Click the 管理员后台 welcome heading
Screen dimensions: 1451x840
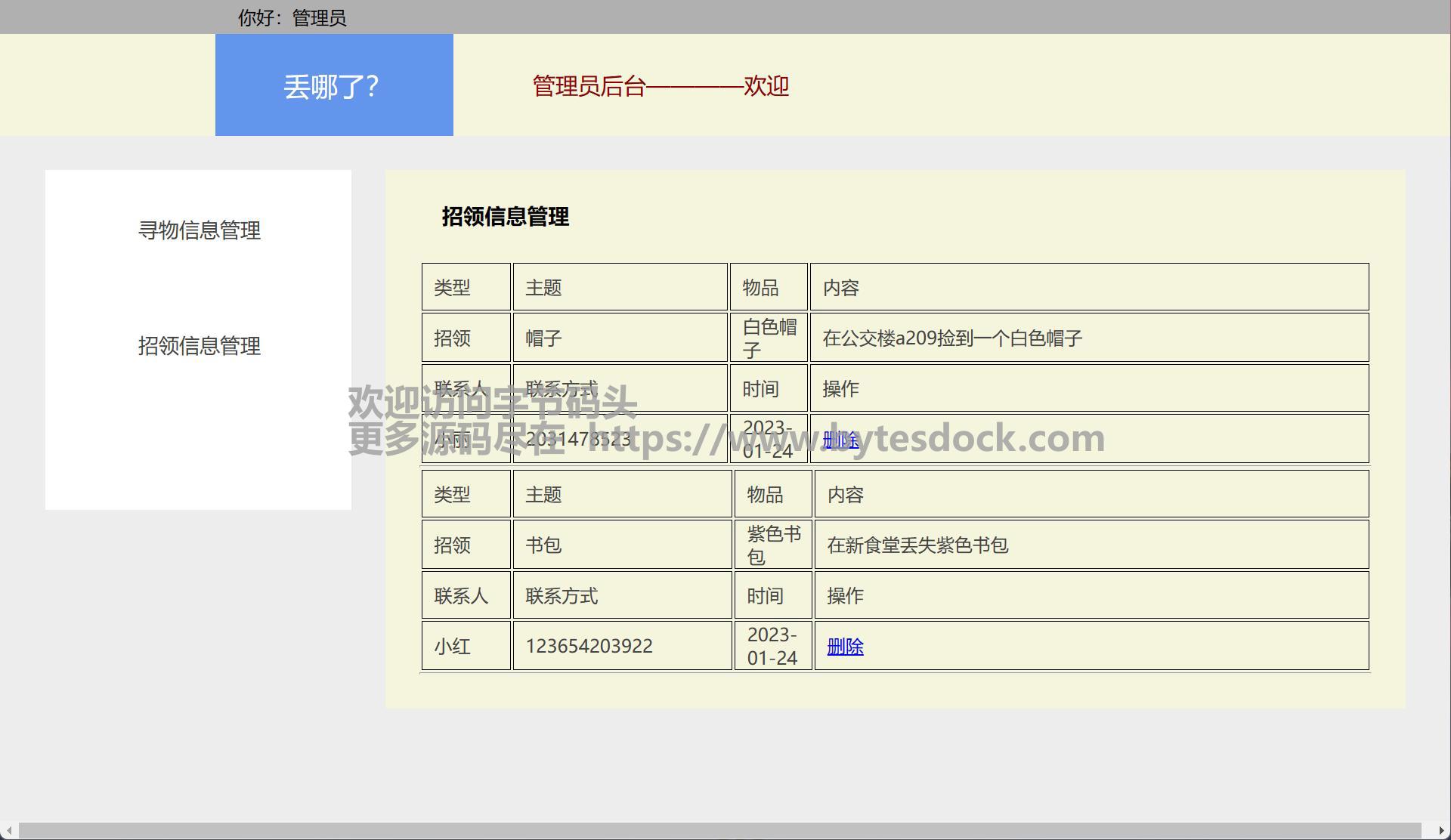point(661,86)
